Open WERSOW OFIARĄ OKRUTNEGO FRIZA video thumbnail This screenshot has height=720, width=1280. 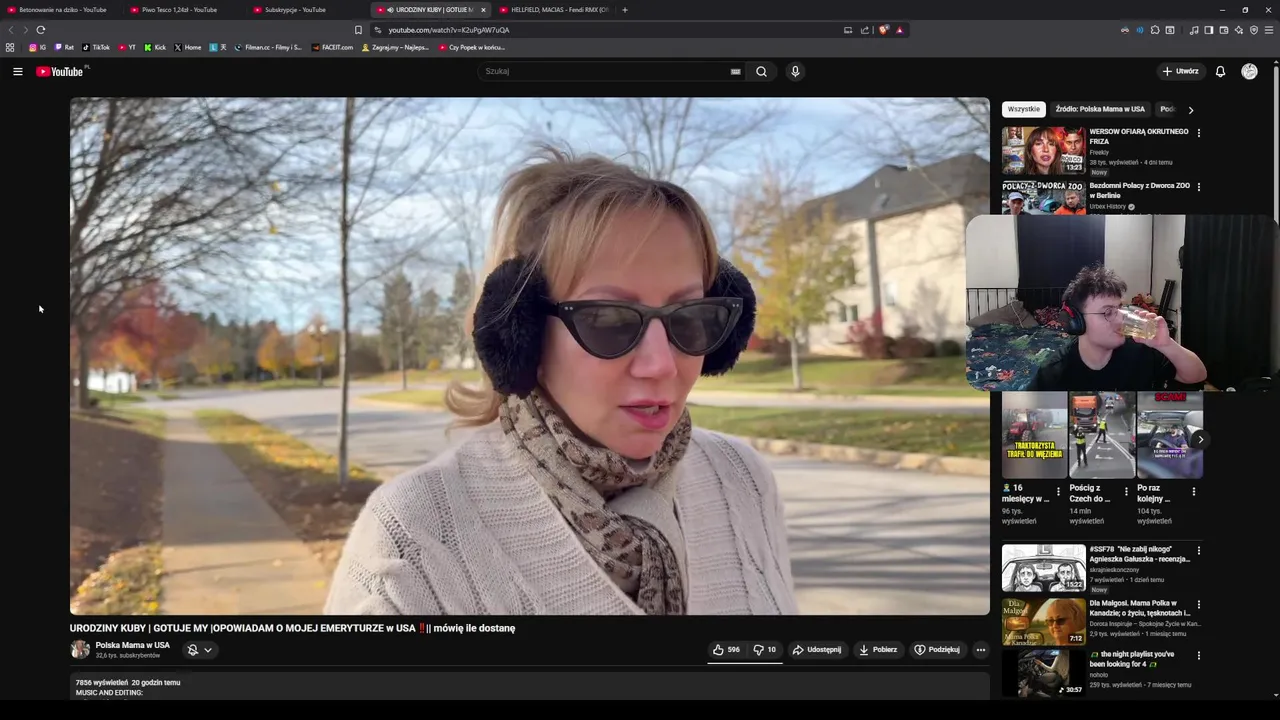coord(1044,150)
